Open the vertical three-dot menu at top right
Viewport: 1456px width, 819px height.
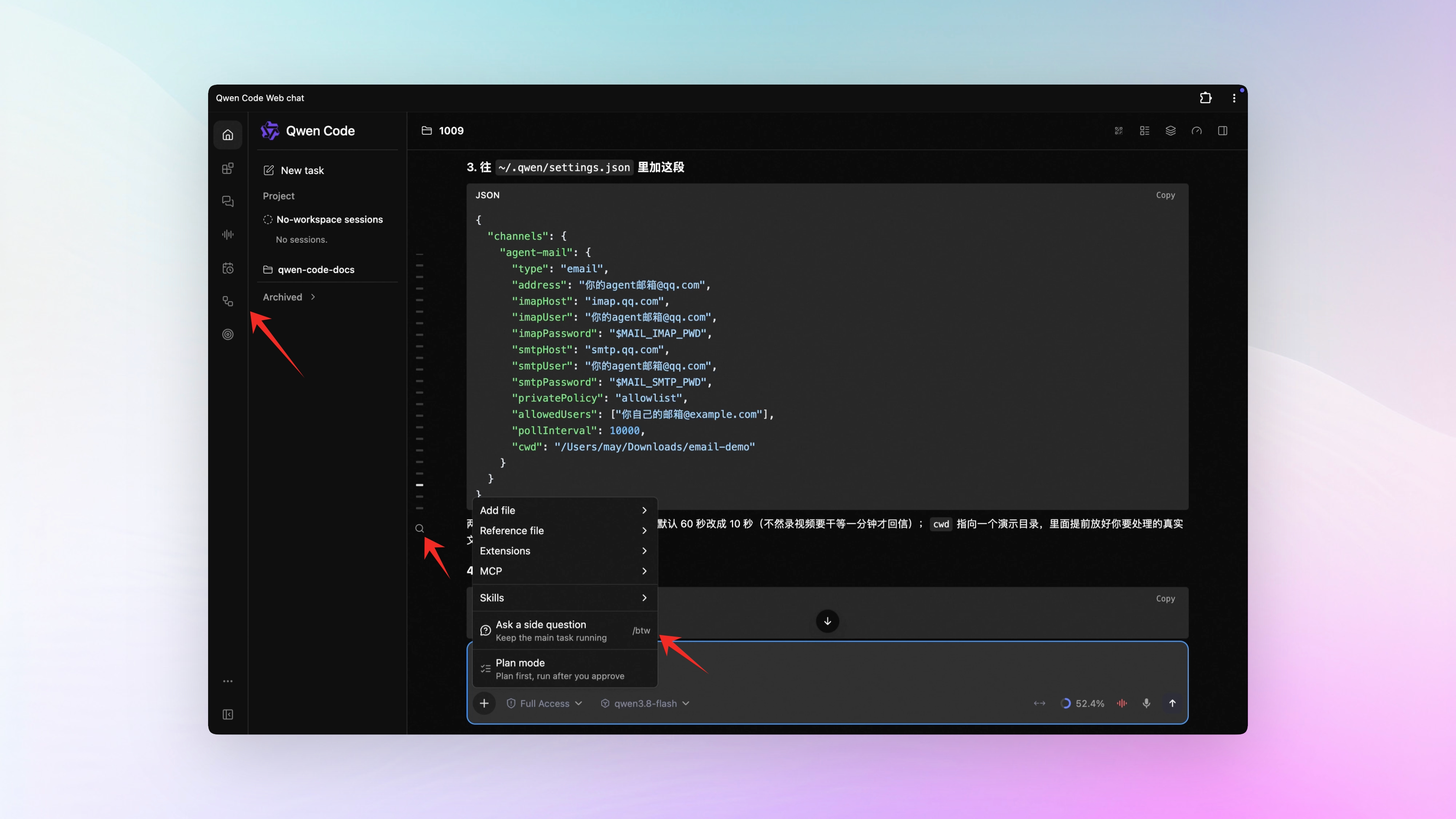point(1234,98)
